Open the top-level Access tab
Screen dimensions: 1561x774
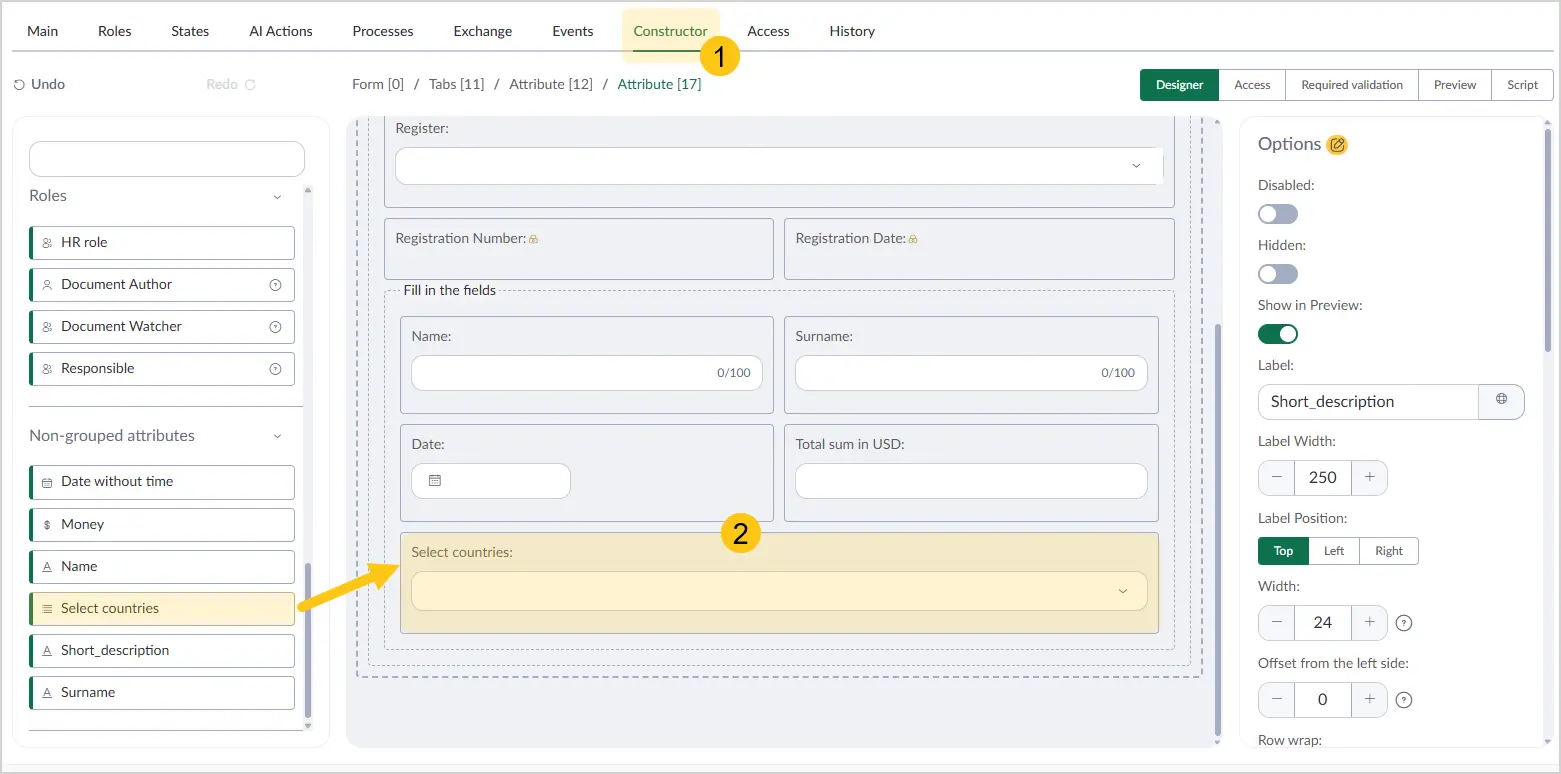click(769, 31)
